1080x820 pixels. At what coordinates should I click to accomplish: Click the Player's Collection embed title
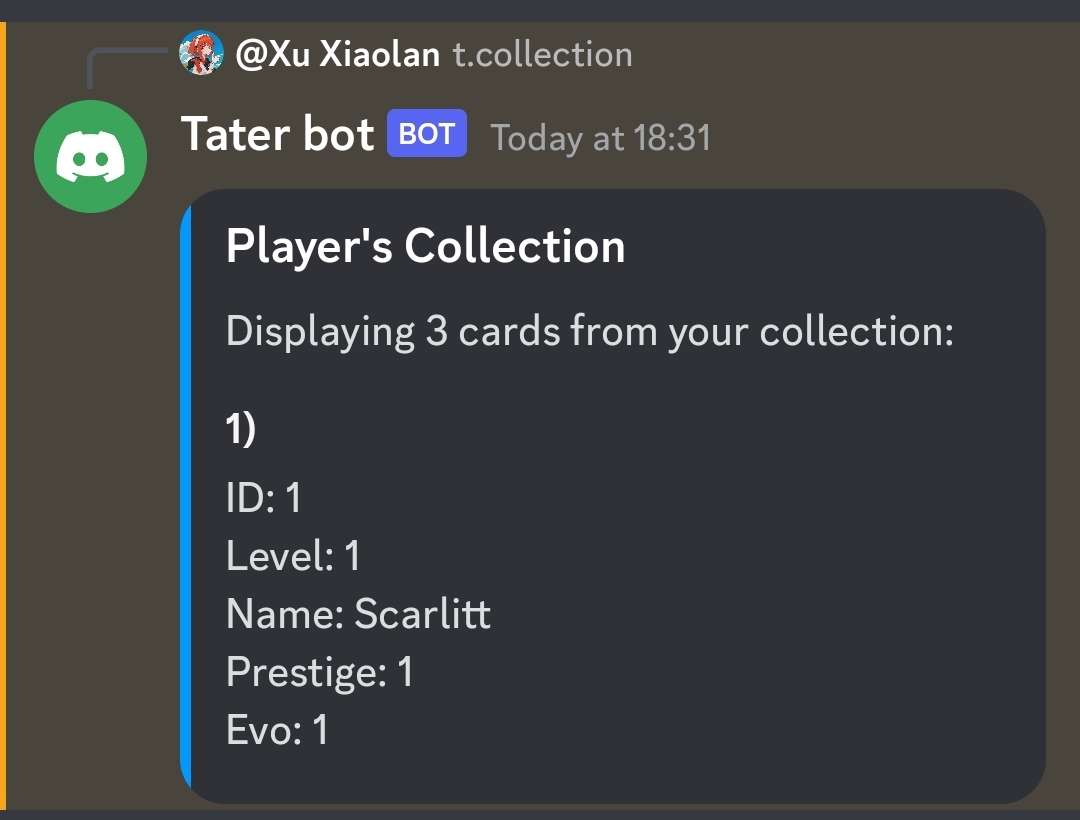tap(426, 246)
